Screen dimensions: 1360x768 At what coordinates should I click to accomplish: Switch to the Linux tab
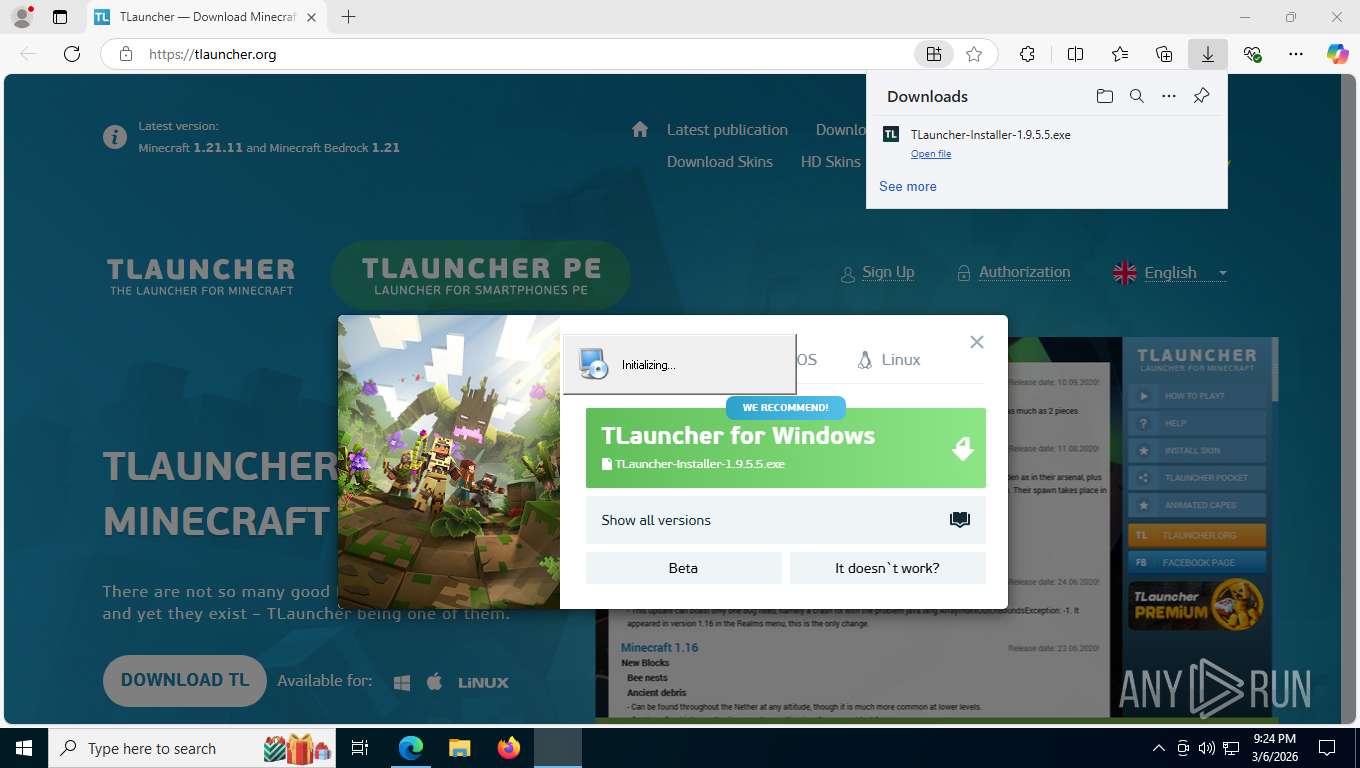point(888,360)
